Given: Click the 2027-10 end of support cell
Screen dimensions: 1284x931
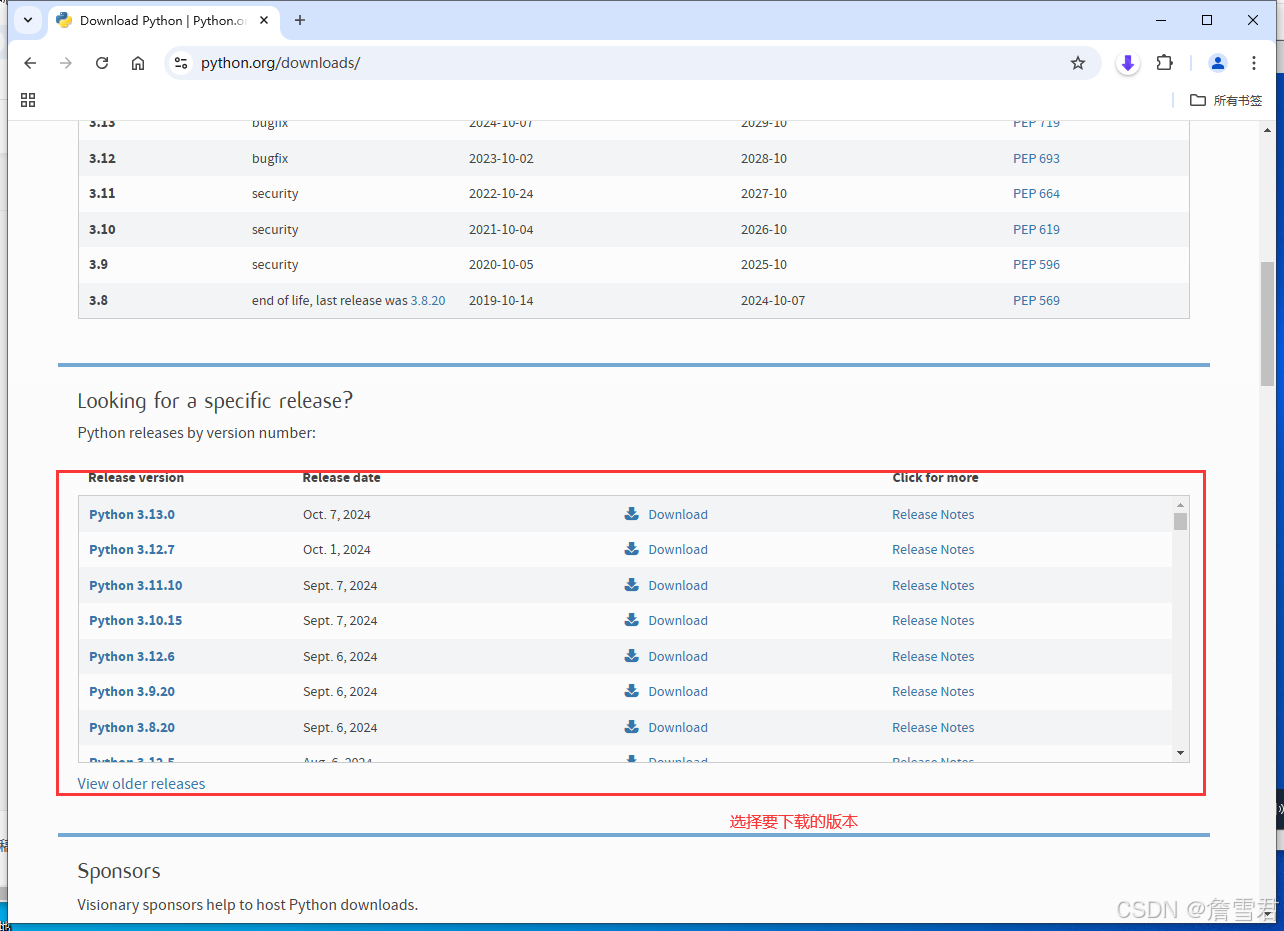Looking at the screenshot, I should click(x=764, y=194).
